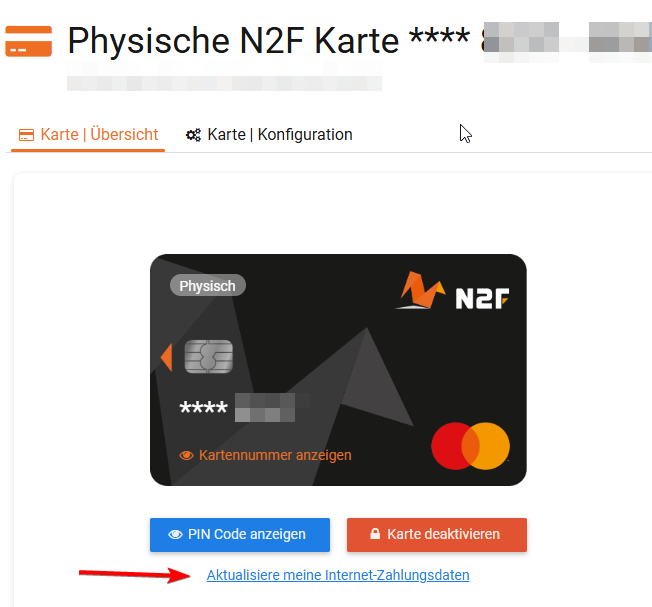This screenshot has width=652, height=607.
Task: Click the chip graphic on the card
Action: tap(209, 356)
